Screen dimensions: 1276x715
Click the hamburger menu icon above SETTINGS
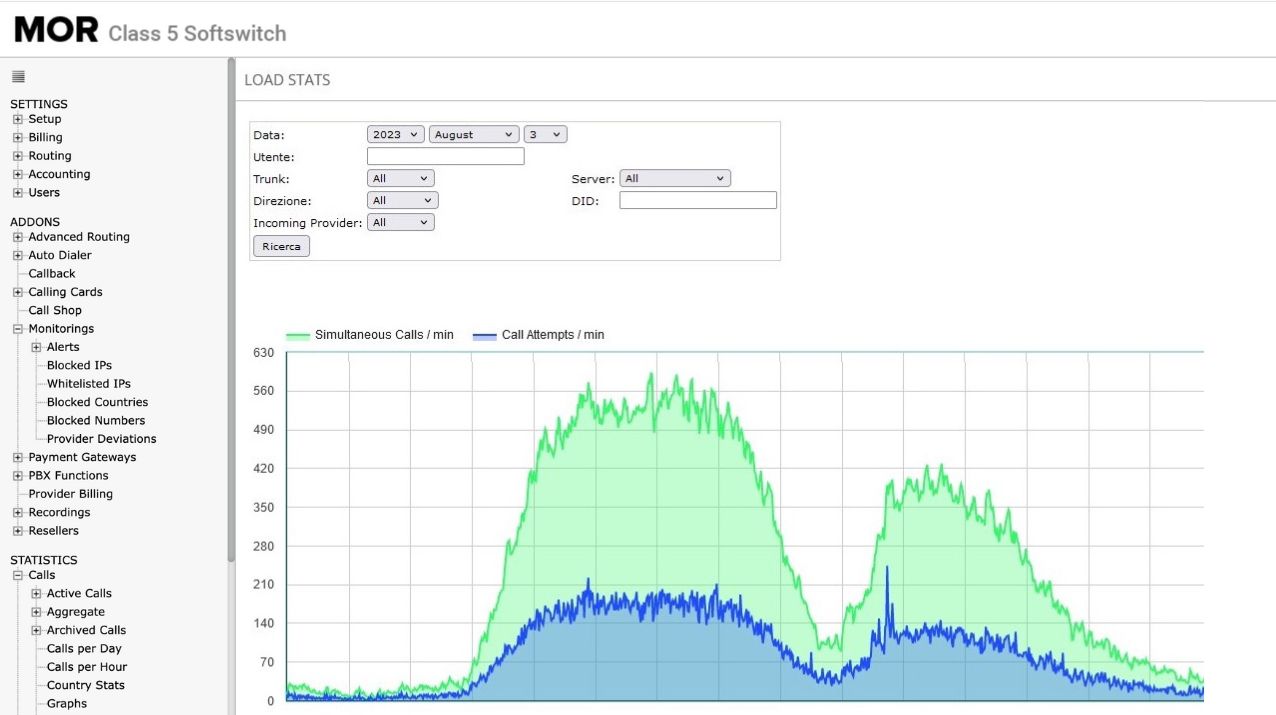coord(17,76)
